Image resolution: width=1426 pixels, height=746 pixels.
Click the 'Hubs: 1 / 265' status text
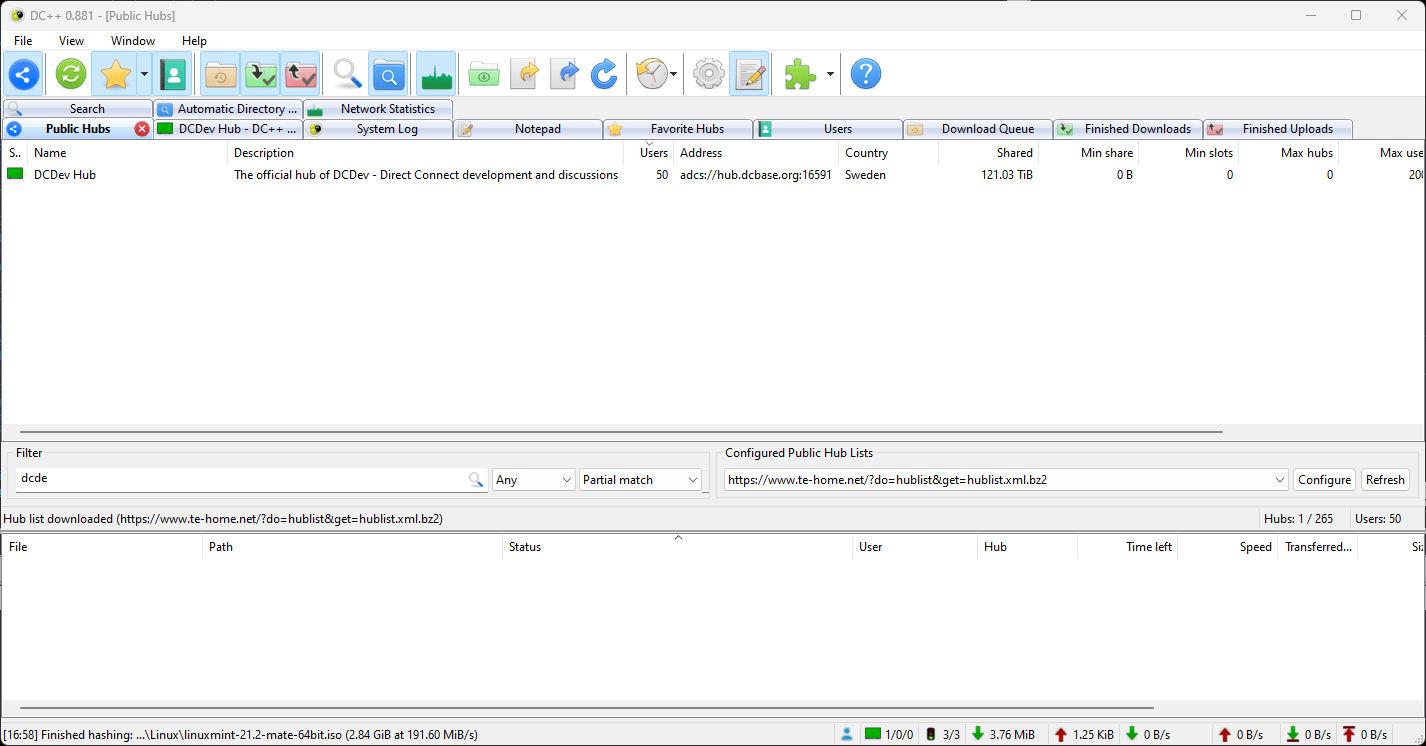point(1299,519)
